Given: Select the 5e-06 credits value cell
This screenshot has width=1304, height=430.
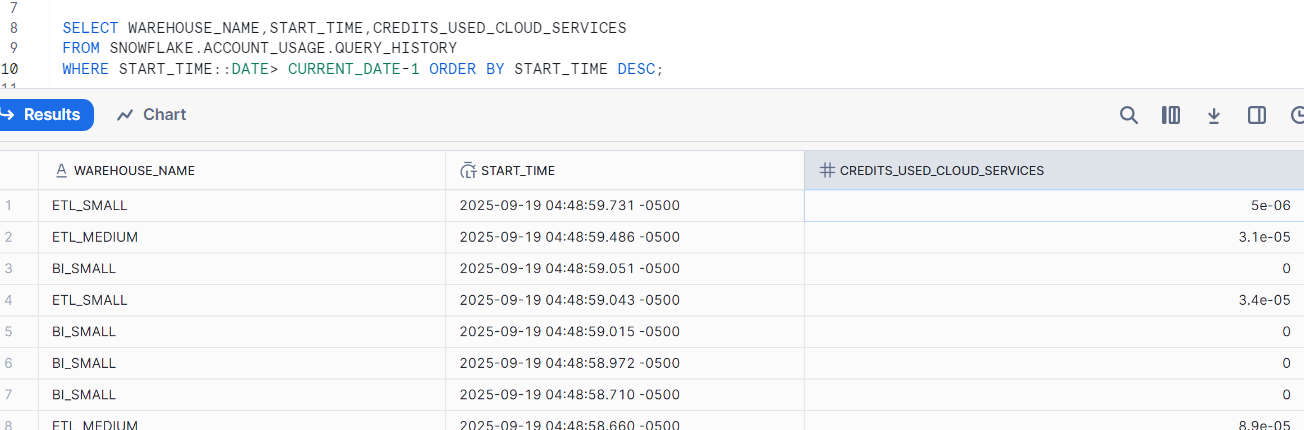Looking at the screenshot, I should tap(1054, 205).
